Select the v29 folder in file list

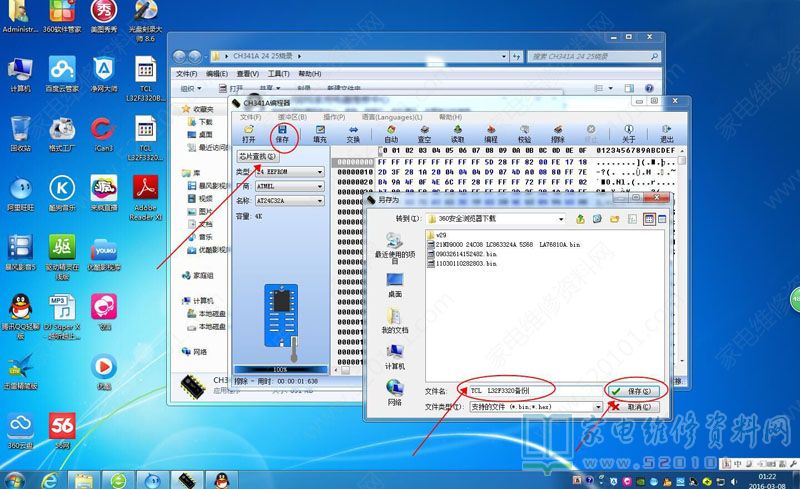point(437,235)
